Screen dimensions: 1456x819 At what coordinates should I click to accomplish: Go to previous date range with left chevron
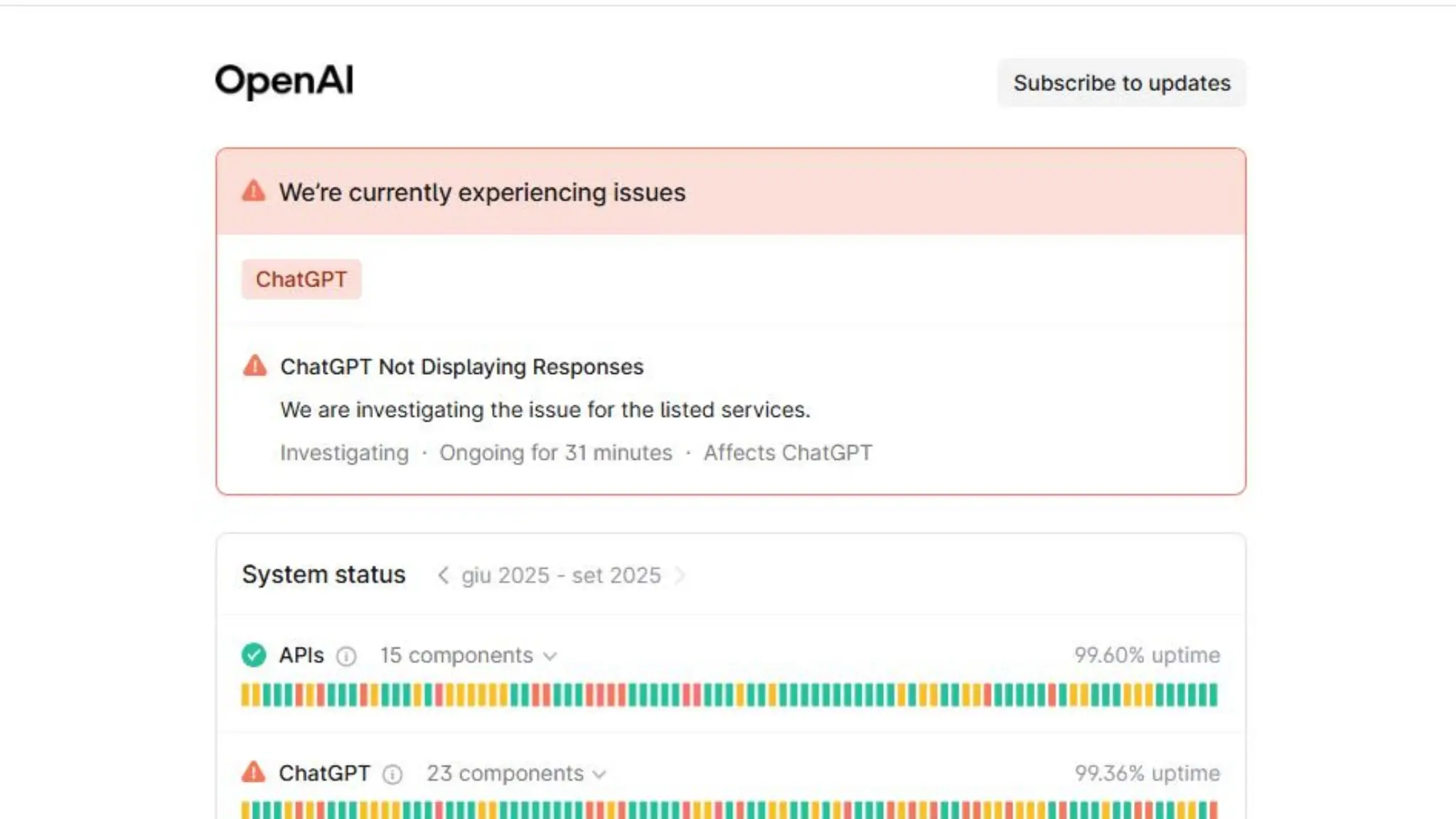443,575
